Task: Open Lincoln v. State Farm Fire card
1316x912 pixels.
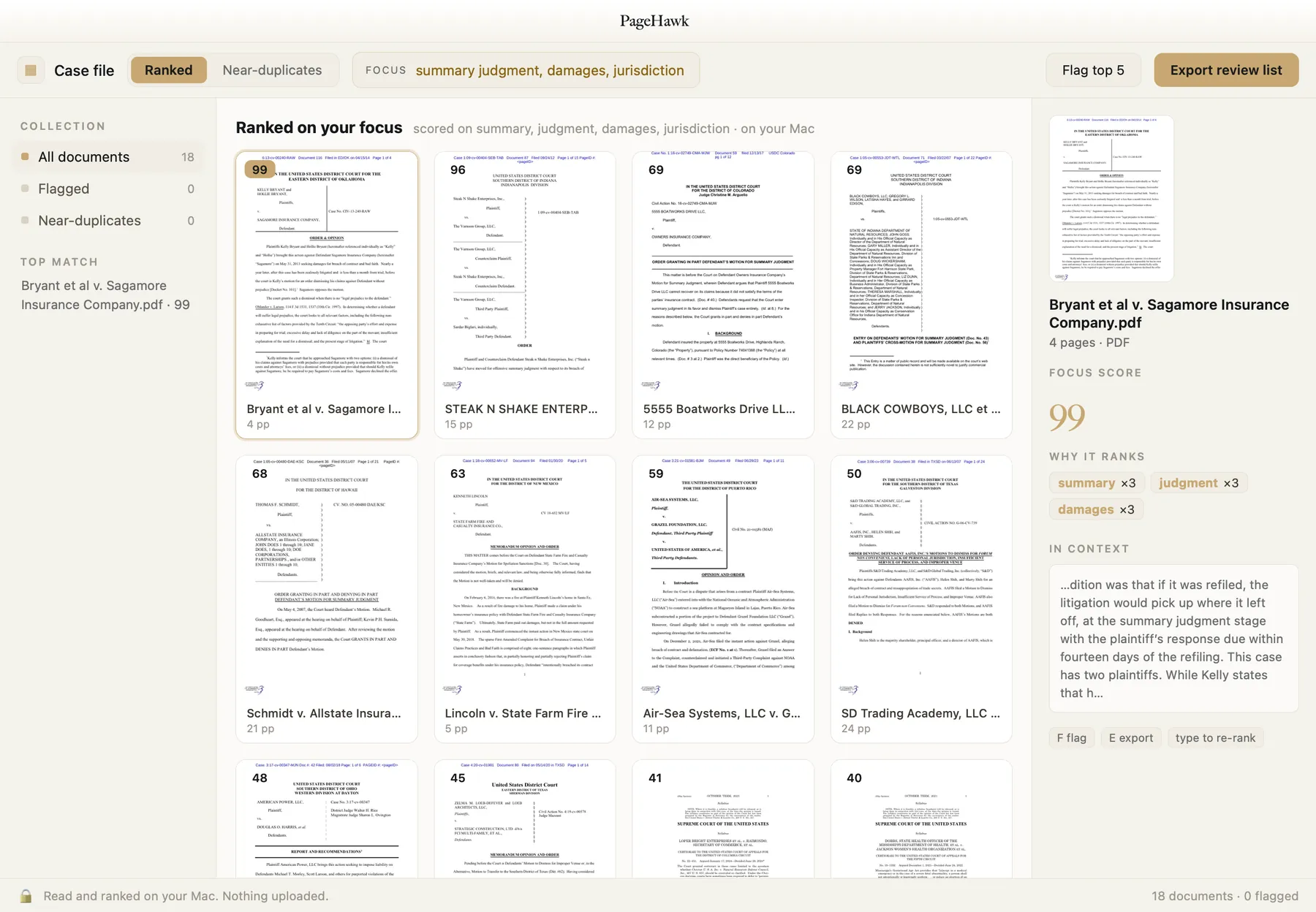Action: coord(525,599)
